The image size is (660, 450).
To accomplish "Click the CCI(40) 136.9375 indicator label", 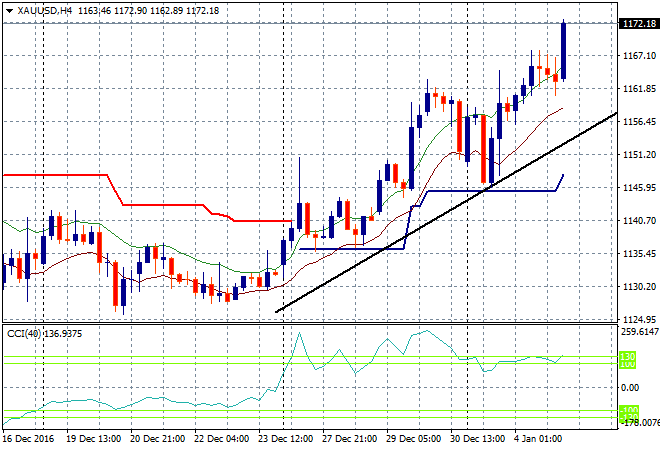I will pyautogui.click(x=45, y=334).
